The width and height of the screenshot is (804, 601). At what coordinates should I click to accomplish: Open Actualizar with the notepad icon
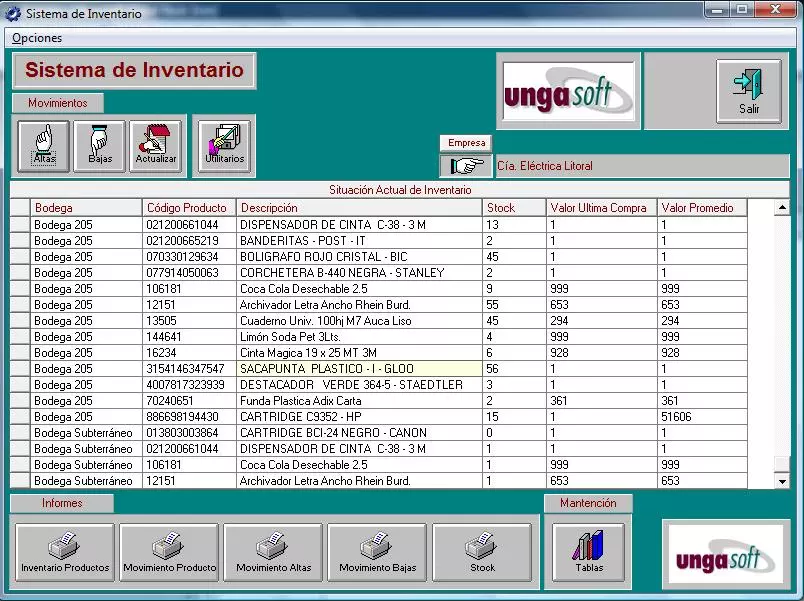[155, 145]
